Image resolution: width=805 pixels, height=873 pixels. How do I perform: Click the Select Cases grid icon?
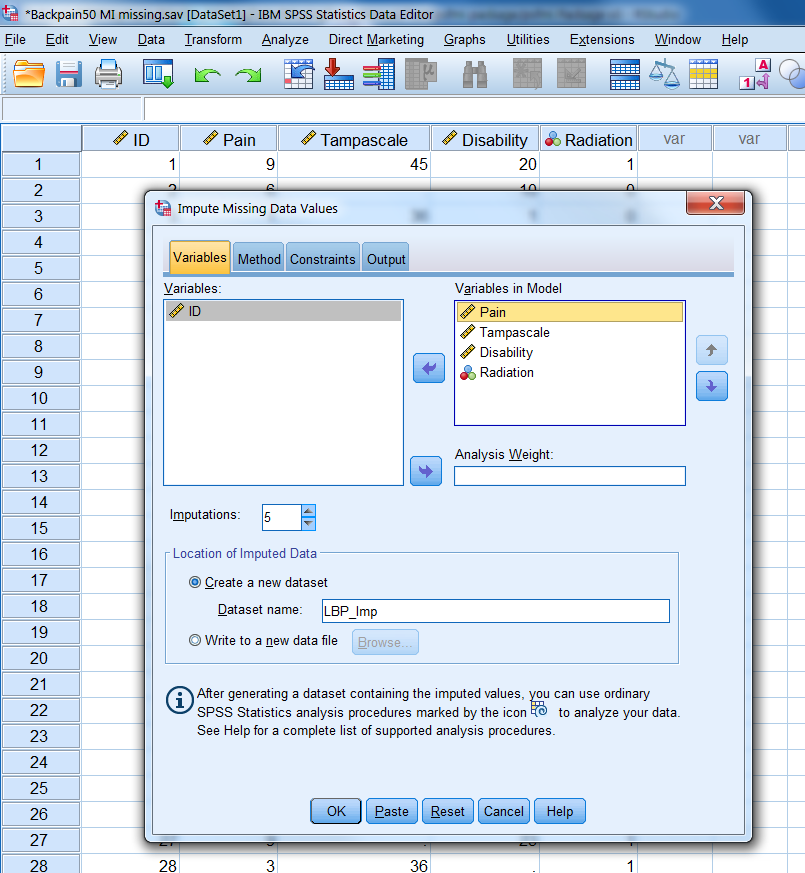[703, 74]
